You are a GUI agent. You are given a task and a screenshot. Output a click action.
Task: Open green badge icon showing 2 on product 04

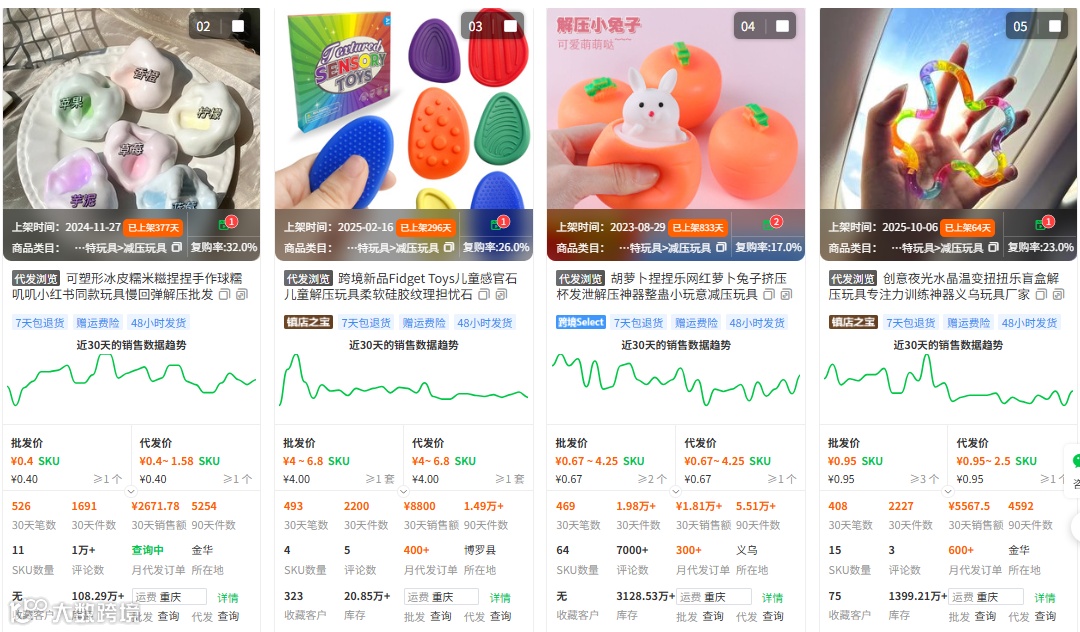tap(771, 224)
